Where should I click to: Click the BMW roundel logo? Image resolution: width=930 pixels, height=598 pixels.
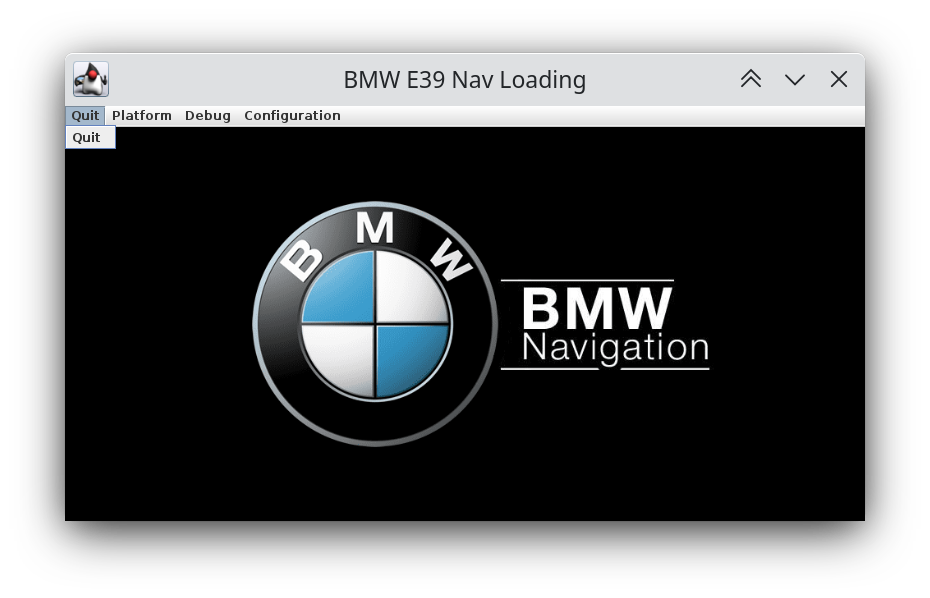375,324
